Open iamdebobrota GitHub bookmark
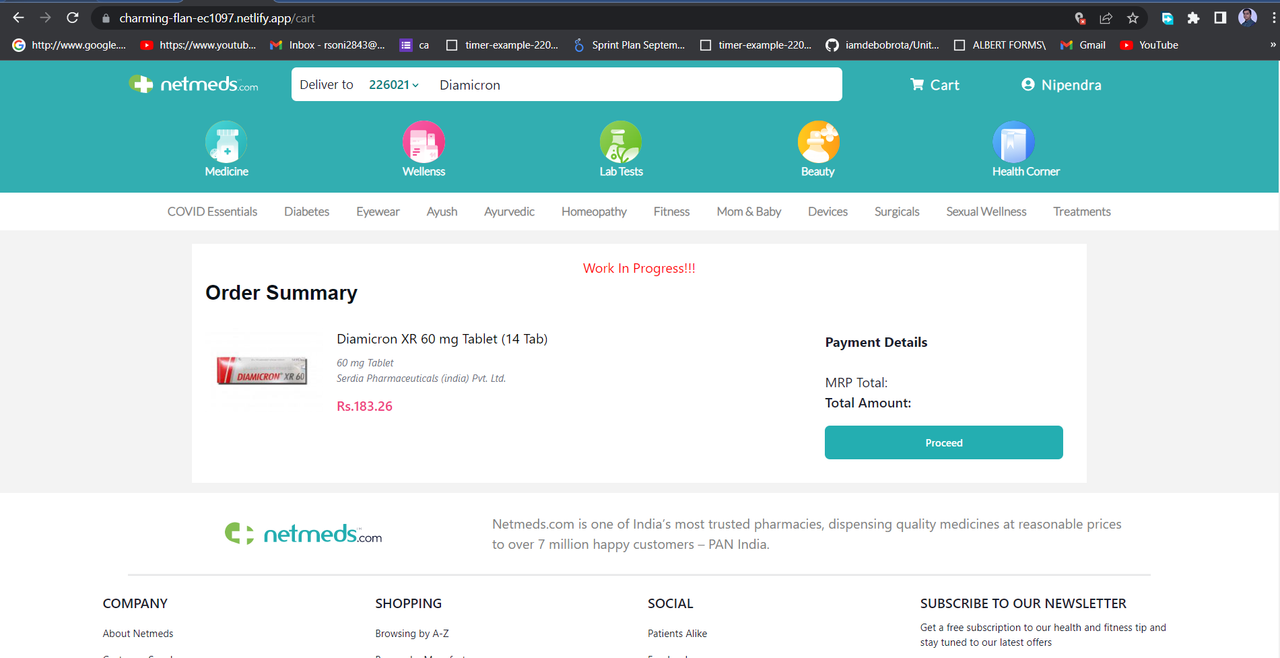Screen dimensions: 1280x658 (x=883, y=45)
